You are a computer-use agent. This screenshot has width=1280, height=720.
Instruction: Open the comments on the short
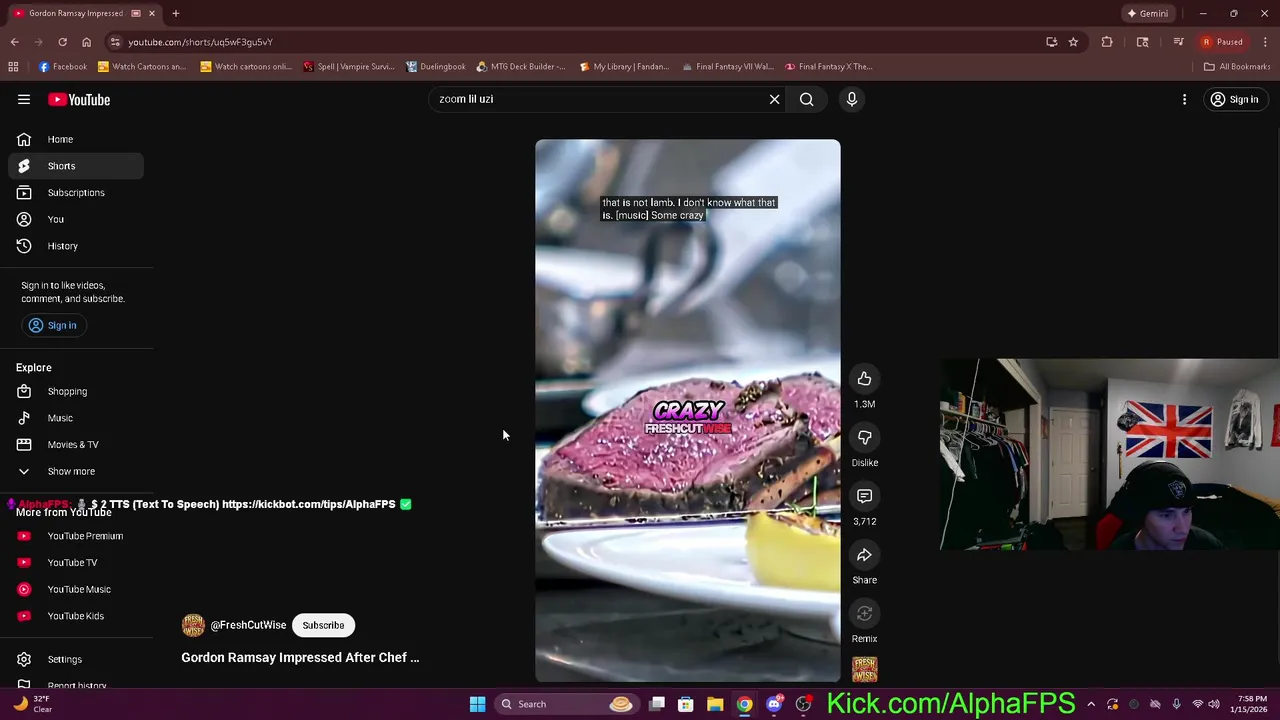pos(864,496)
